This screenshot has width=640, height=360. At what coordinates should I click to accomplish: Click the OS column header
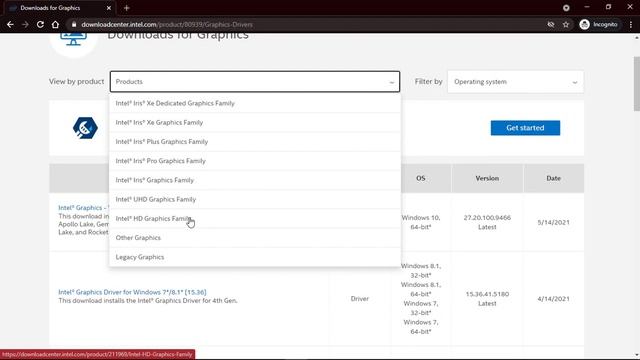coord(421,178)
